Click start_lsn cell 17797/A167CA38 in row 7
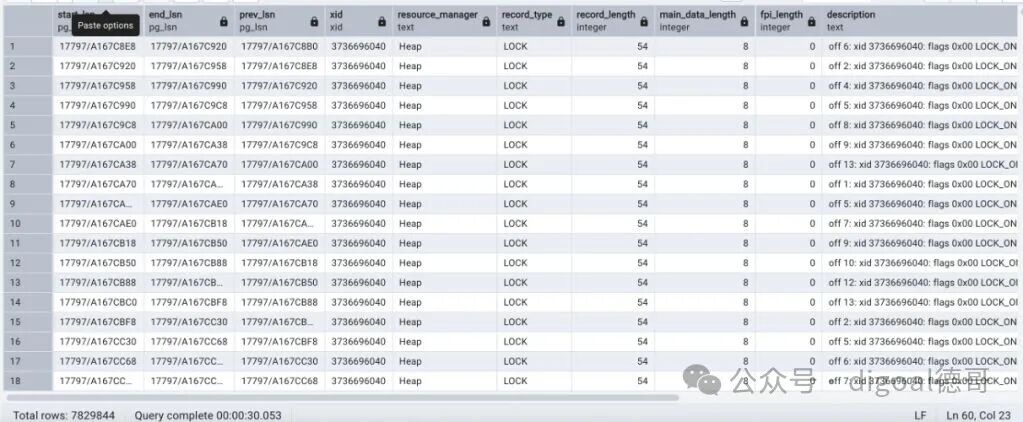The image size is (1023, 422). tap(99, 164)
